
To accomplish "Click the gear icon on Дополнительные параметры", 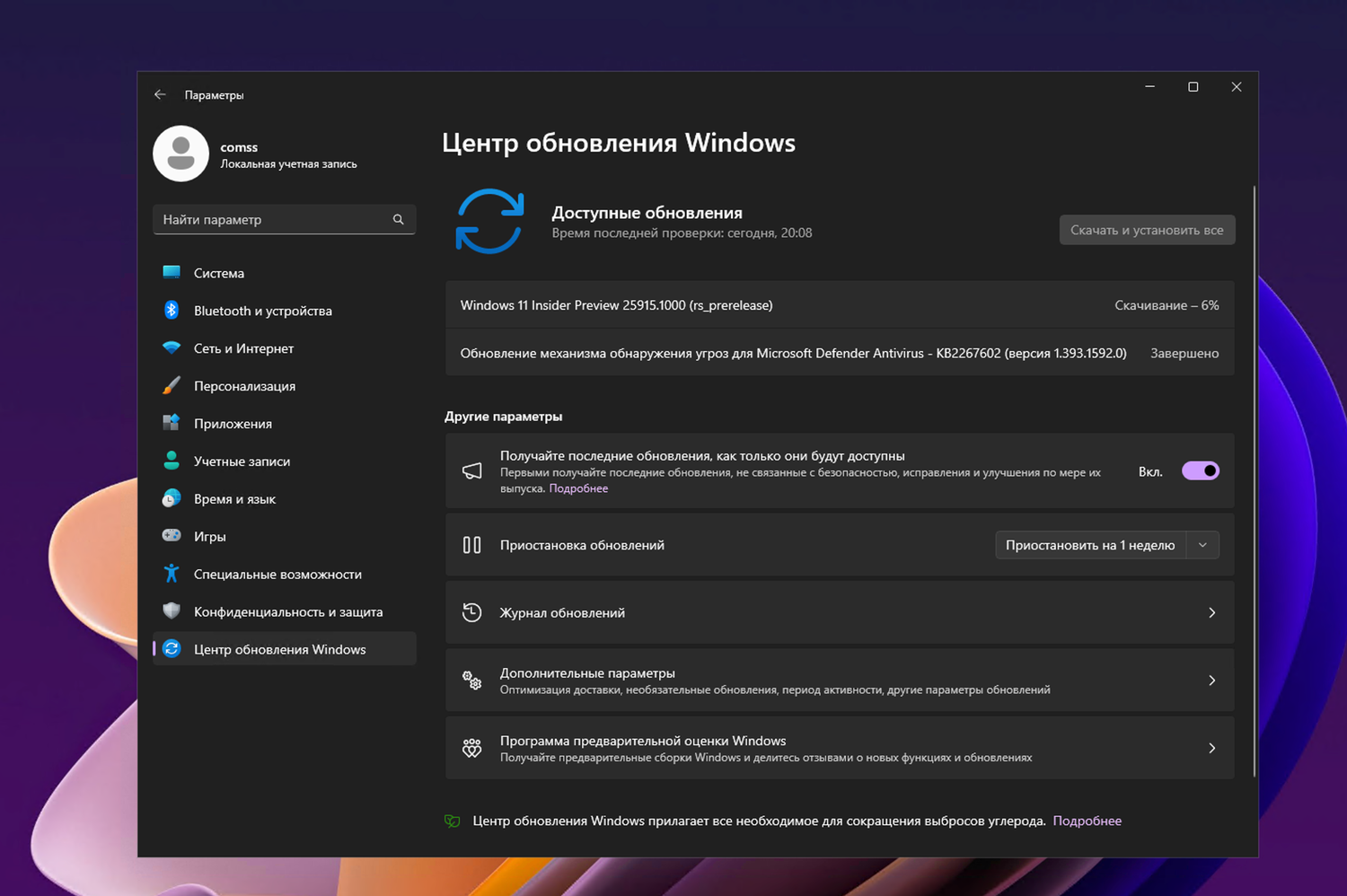I will 471,680.
